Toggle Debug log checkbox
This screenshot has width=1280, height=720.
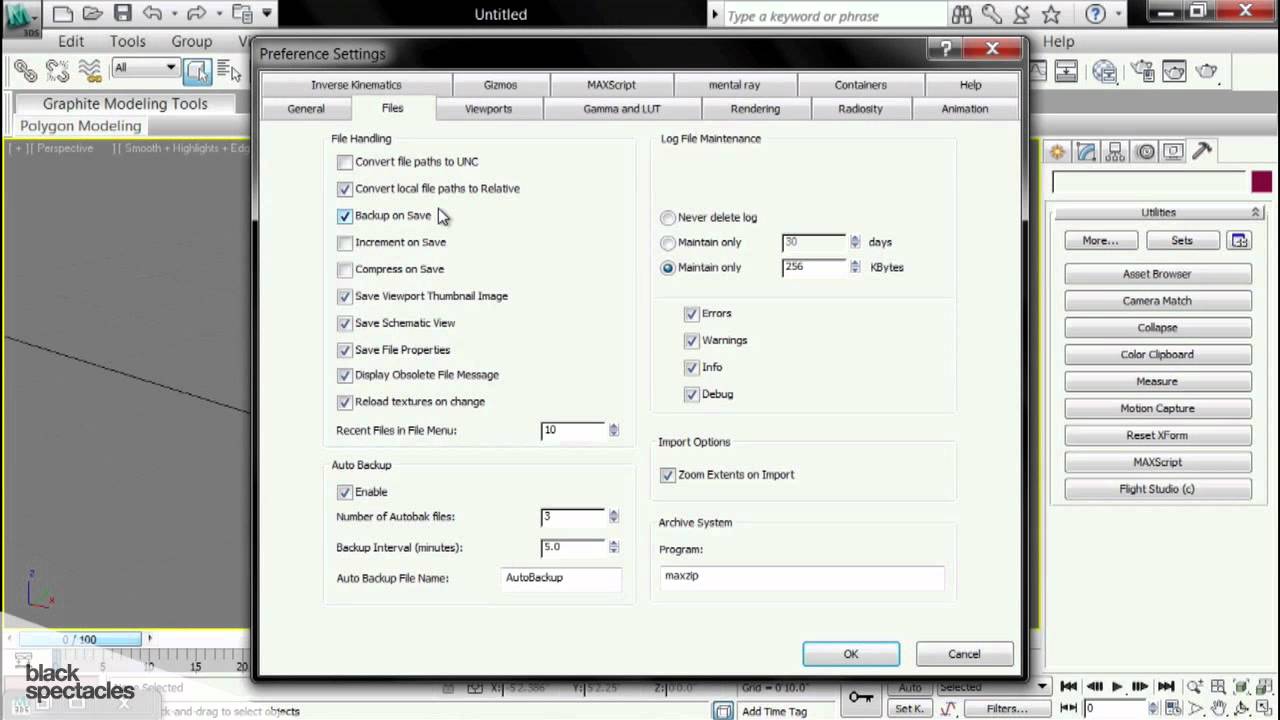[691, 395]
